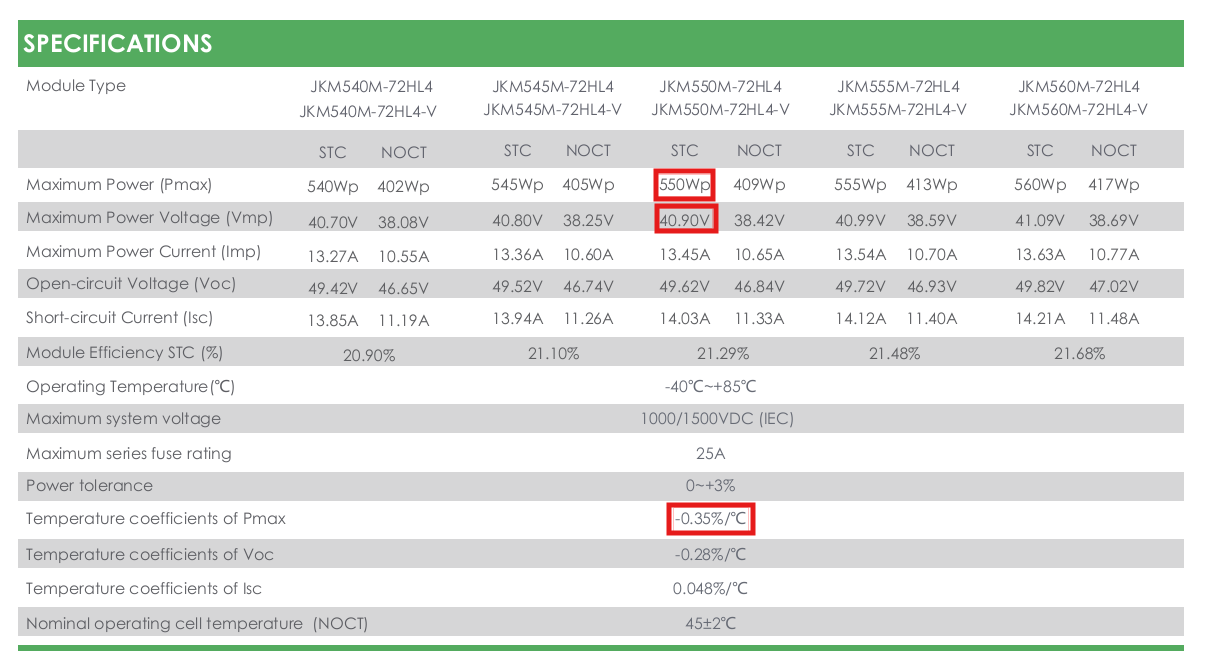Click the 14.21A Isc value

tap(1041, 319)
